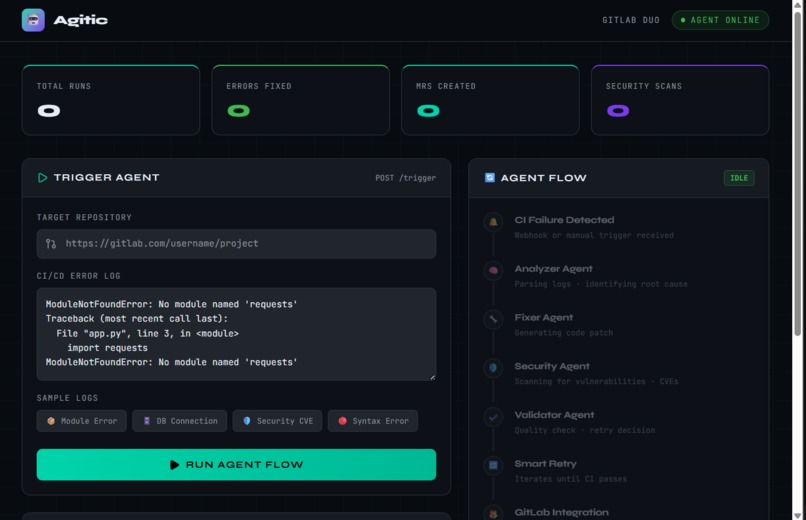This screenshot has height=520, width=806.
Task: Click the GITLAB DUO header label
Action: coord(631,20)
